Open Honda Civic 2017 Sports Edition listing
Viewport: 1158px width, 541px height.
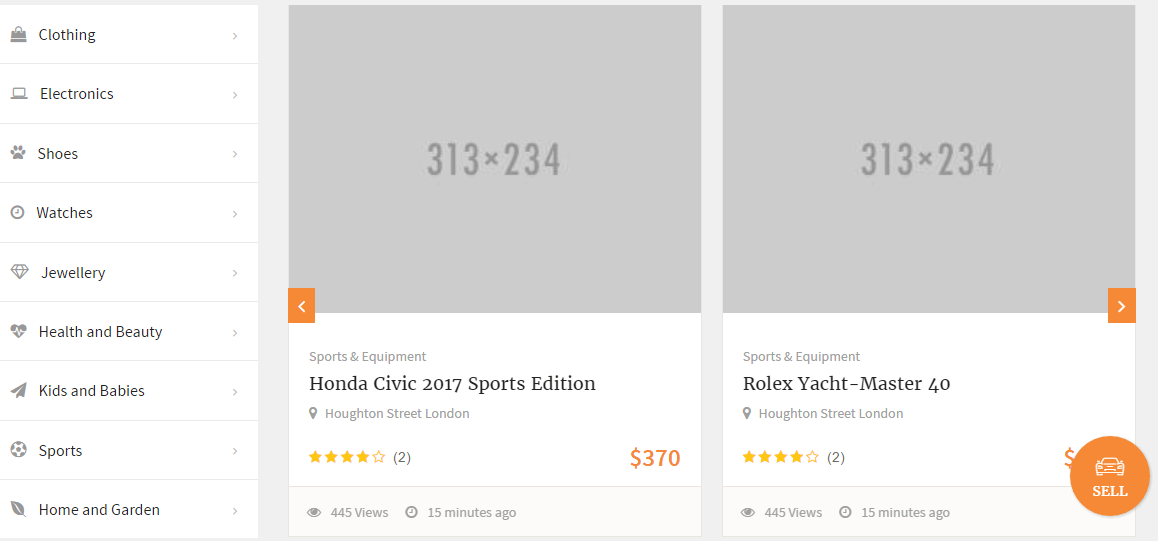452,384
